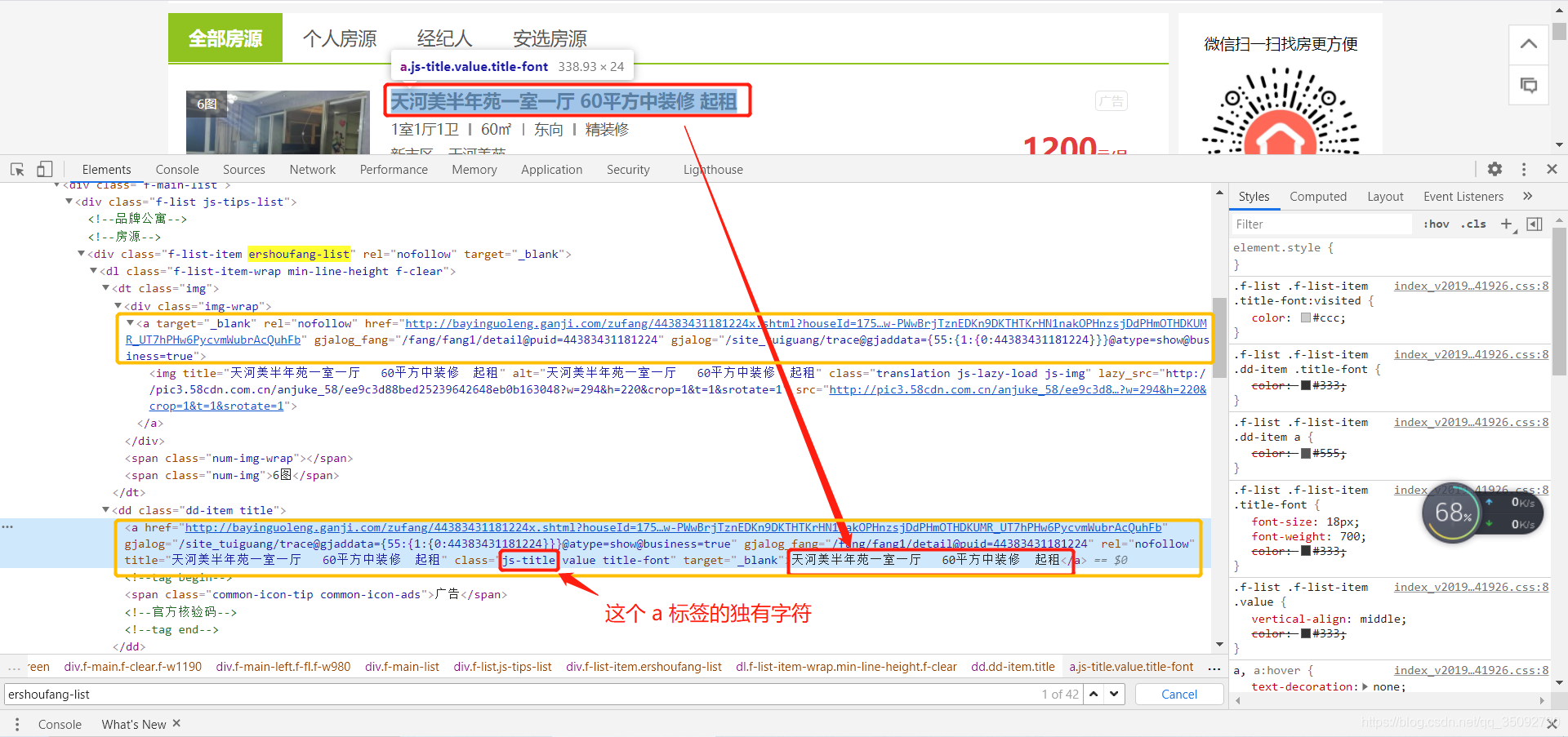Go to next search result arrow
1568x737 pixels.
click(x=1115, y=694)
